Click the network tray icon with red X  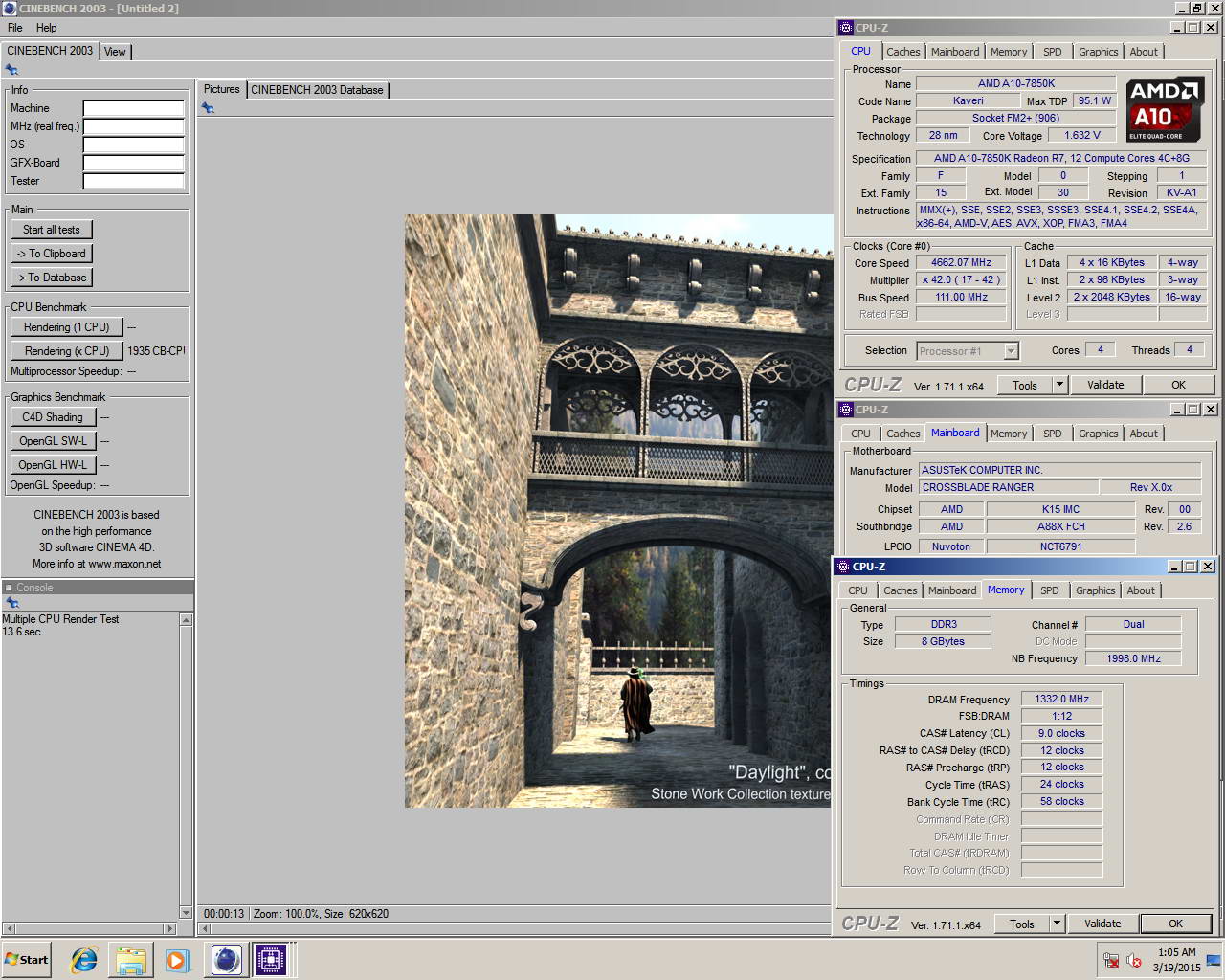click(x=1111, y=960)
